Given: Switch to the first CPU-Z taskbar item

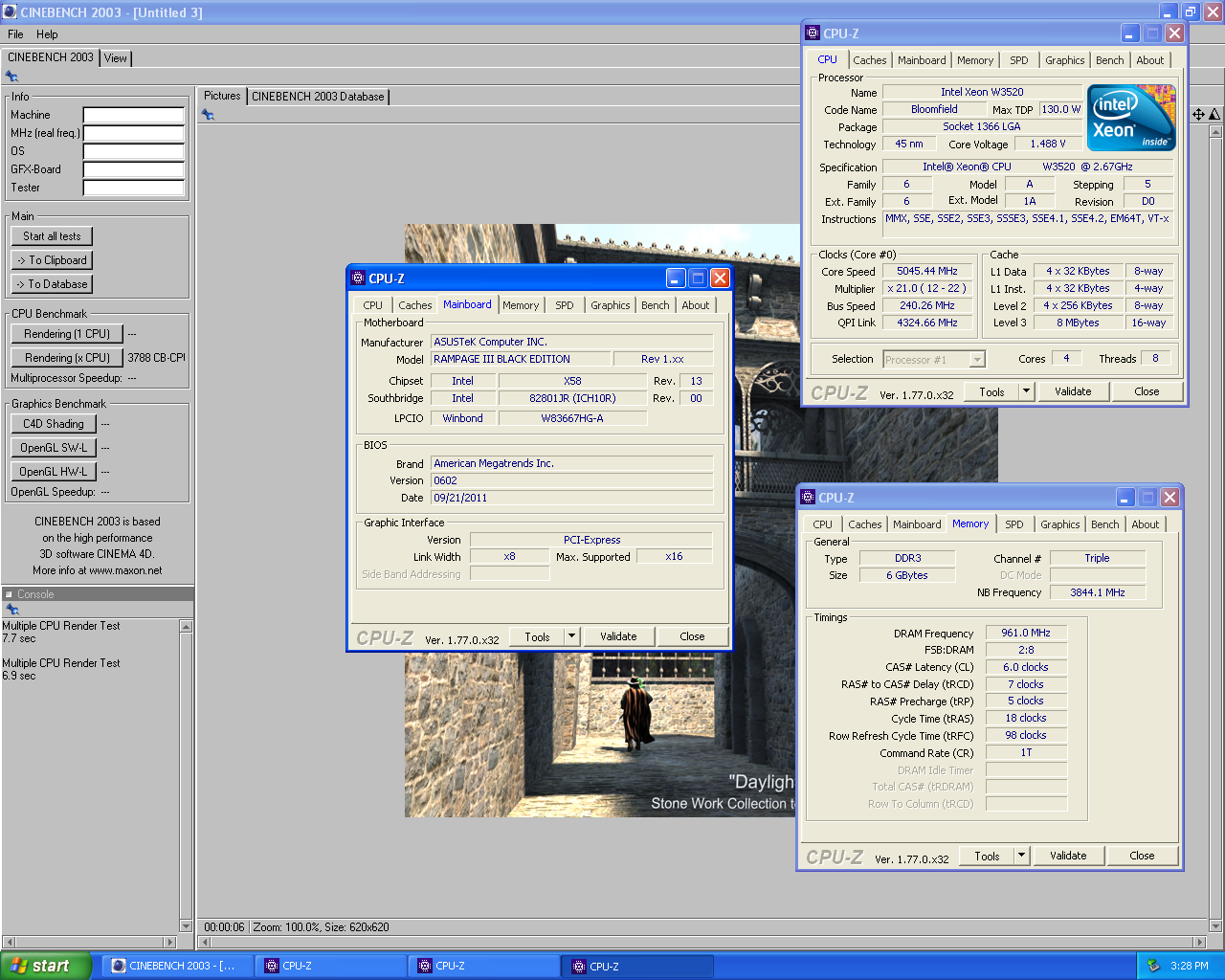Looking at the screenshot, I should point(330,966).
